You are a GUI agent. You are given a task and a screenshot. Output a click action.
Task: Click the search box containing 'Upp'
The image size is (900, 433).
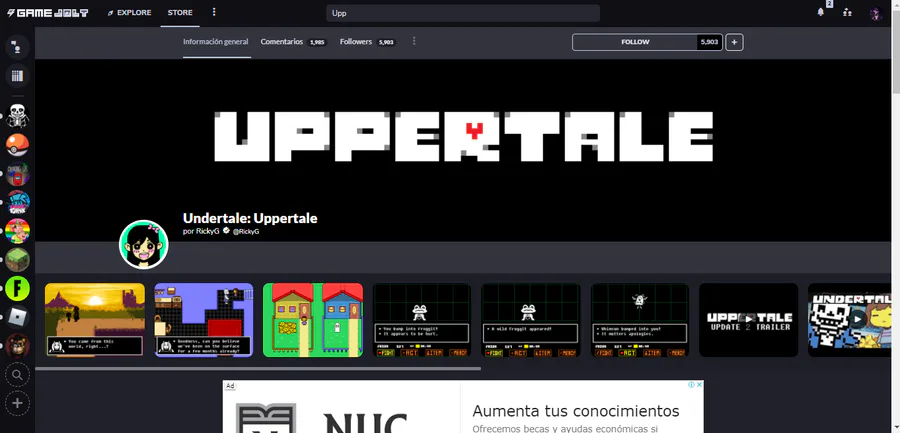click(x=463, y=13)
